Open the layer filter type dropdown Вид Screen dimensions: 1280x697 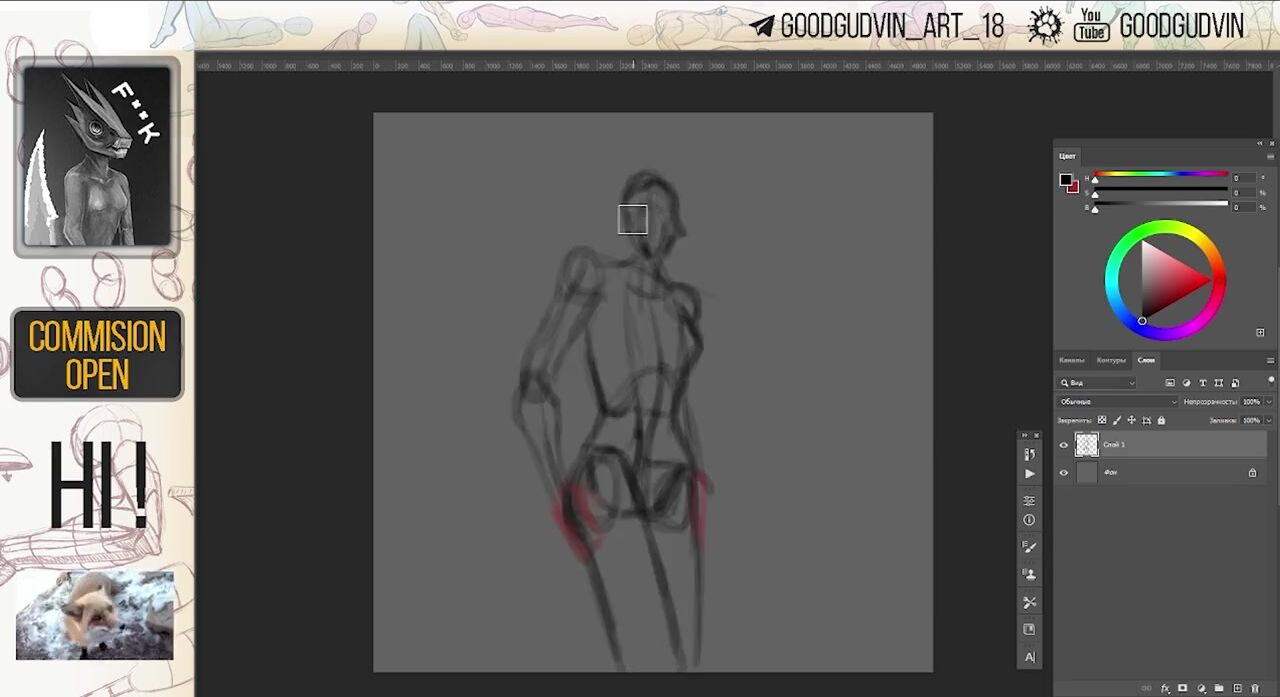coord(1097,383)
